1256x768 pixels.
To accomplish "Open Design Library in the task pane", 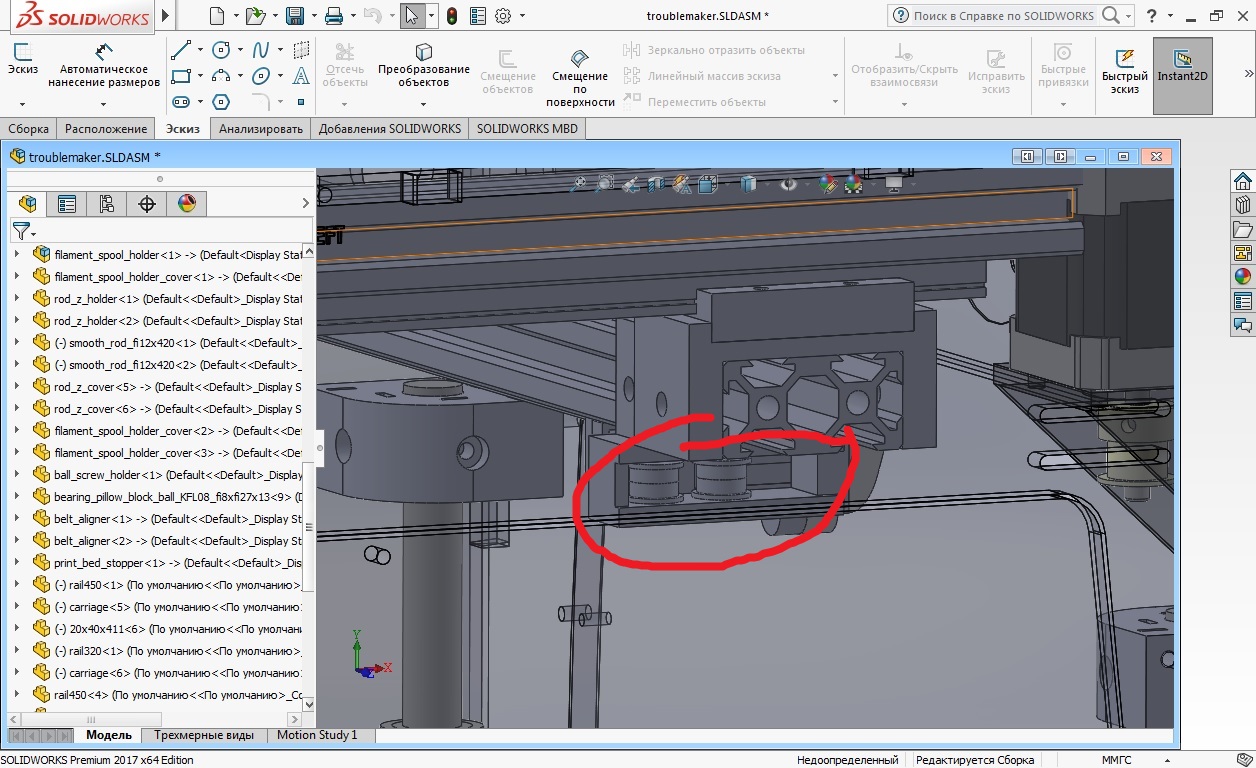I will (x=1243, y=205).
